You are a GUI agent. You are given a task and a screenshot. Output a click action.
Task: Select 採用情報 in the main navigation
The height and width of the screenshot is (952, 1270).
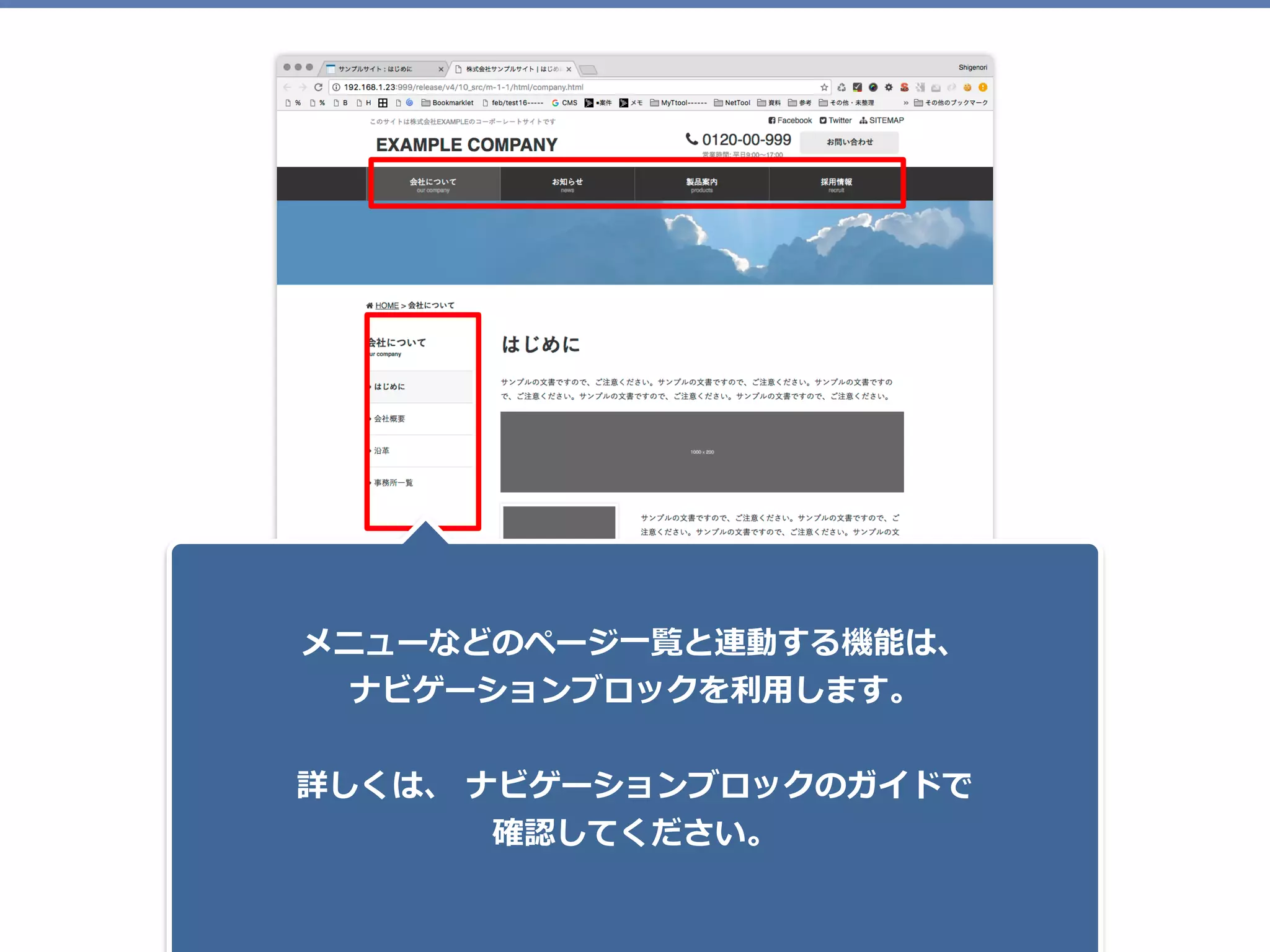coord(837,184)
